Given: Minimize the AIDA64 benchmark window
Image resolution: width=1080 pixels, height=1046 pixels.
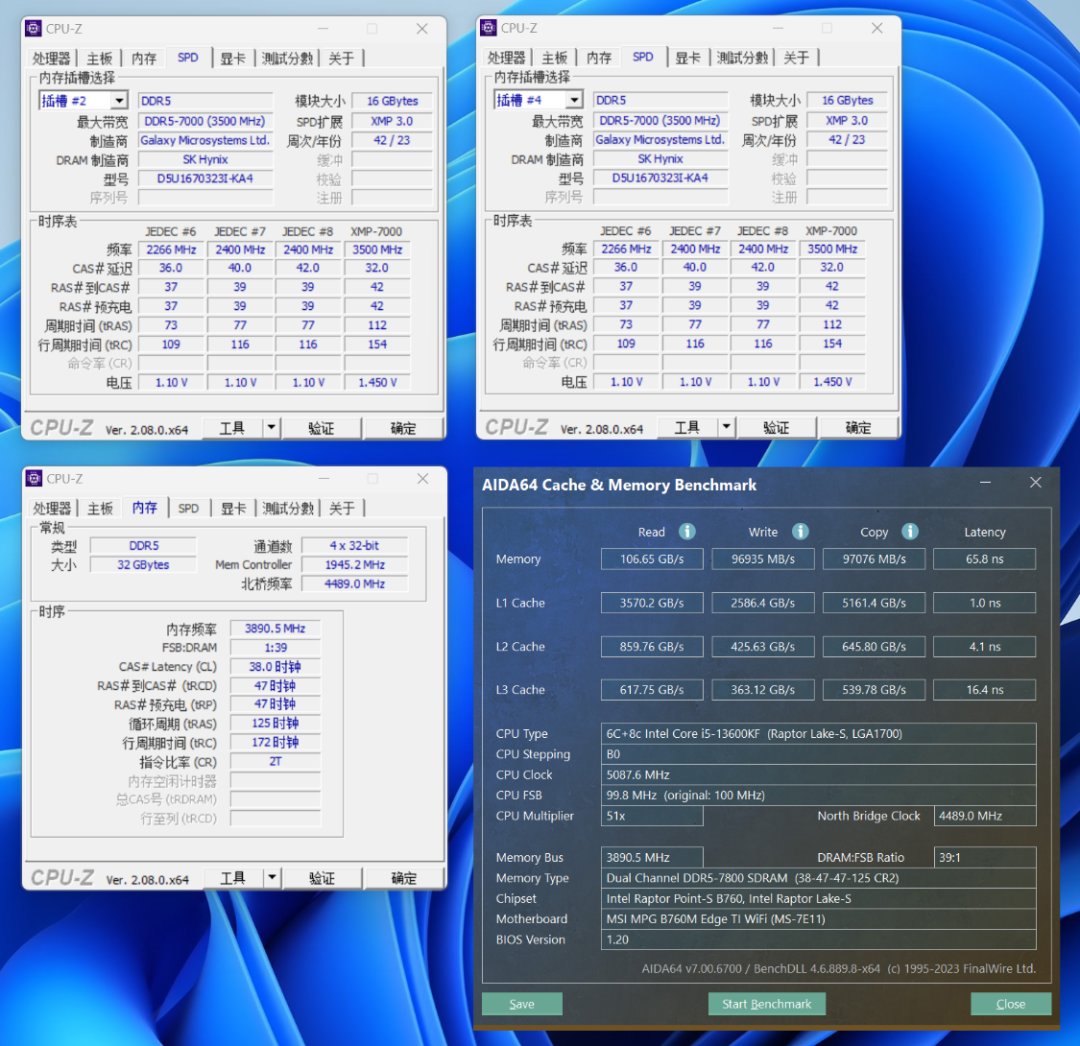Looking at the screenshot, I should coord(986,483).
